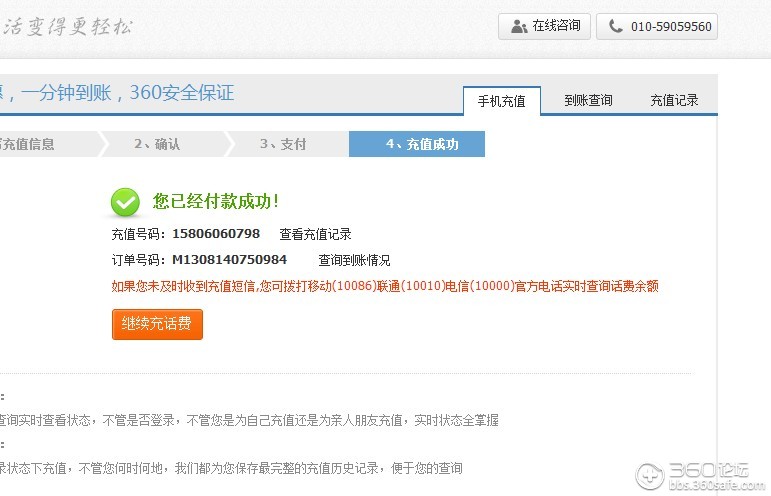Click the red notice about 10086 hotline

tap(384, 286)
